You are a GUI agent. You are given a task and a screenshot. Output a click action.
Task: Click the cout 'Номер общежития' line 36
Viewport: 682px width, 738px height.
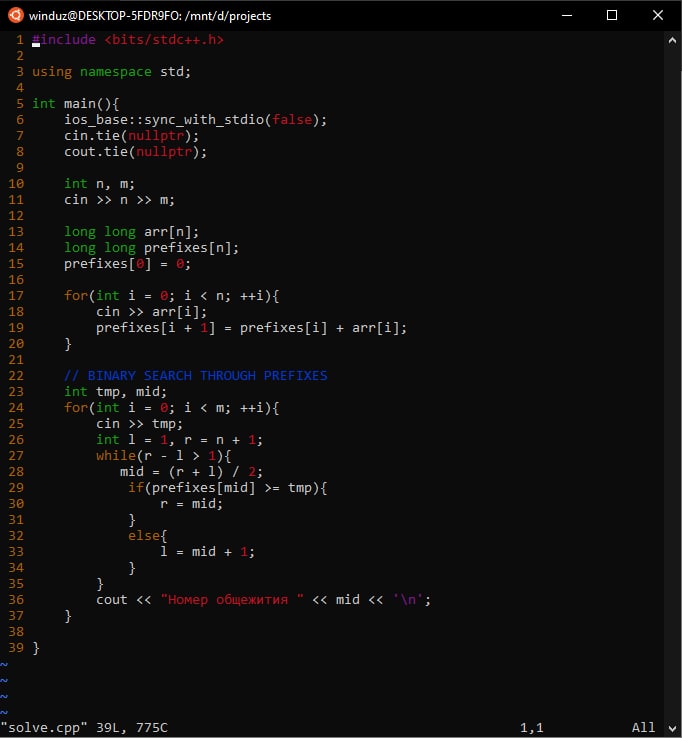pos(263,600)
